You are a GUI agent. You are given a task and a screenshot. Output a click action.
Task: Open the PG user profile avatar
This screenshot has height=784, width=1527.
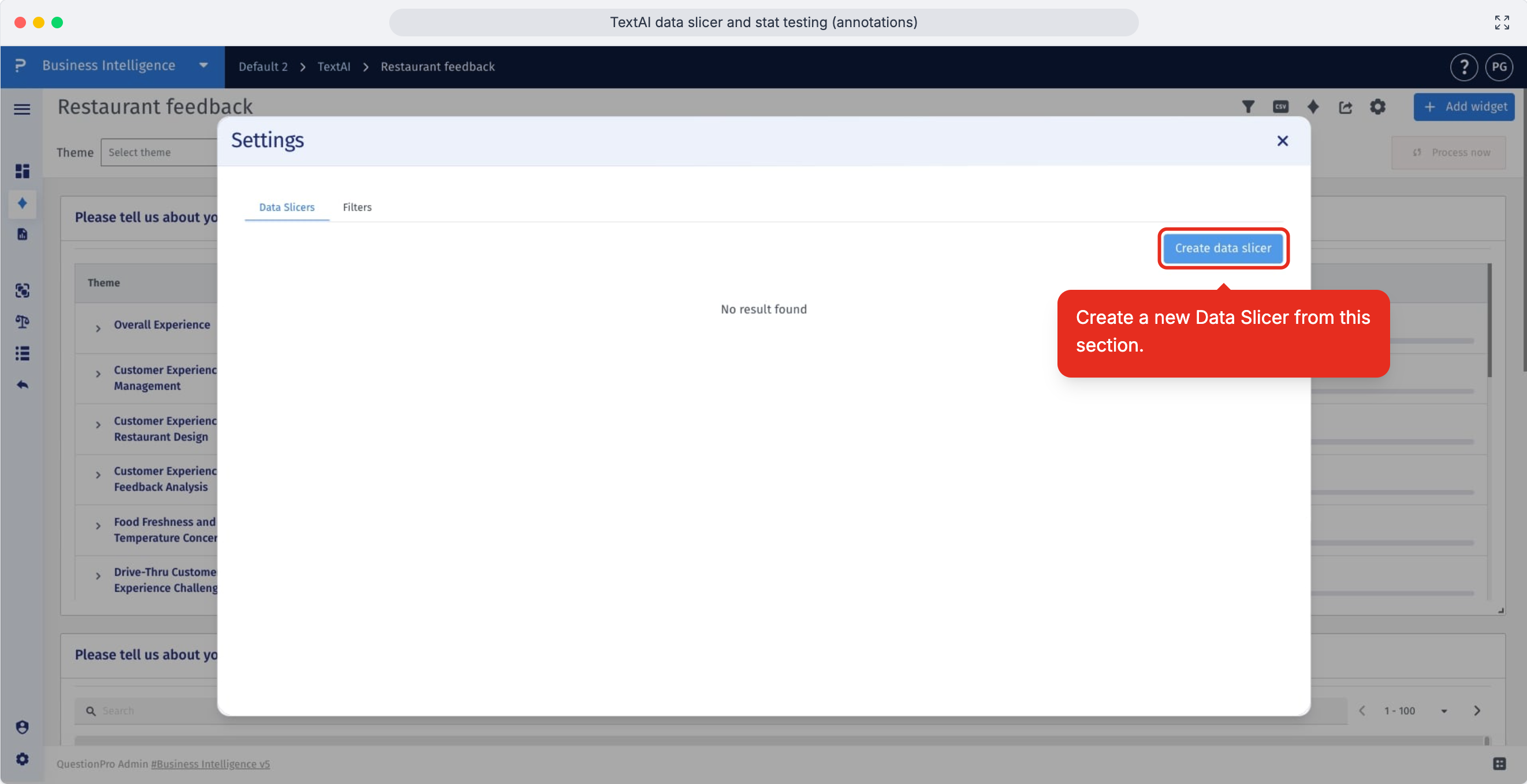click(x=1499, y=67)
